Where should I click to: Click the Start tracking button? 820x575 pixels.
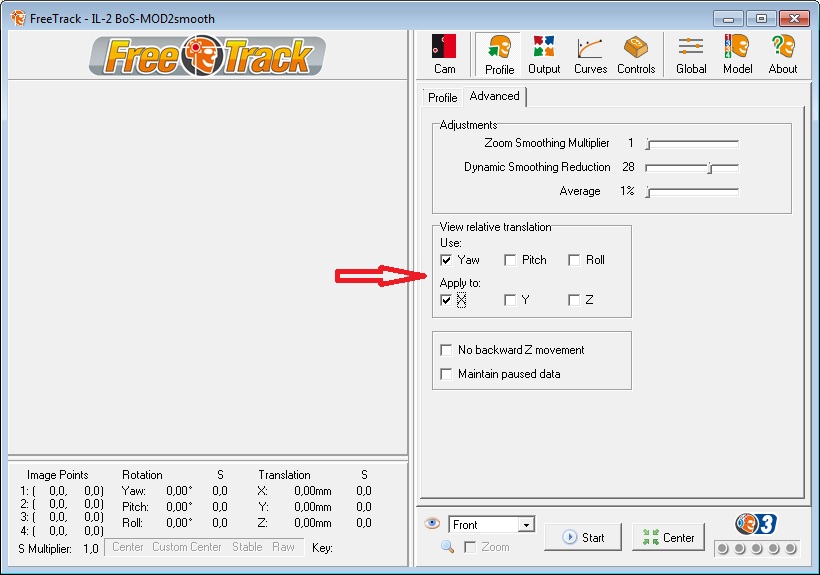click(583, 537)
